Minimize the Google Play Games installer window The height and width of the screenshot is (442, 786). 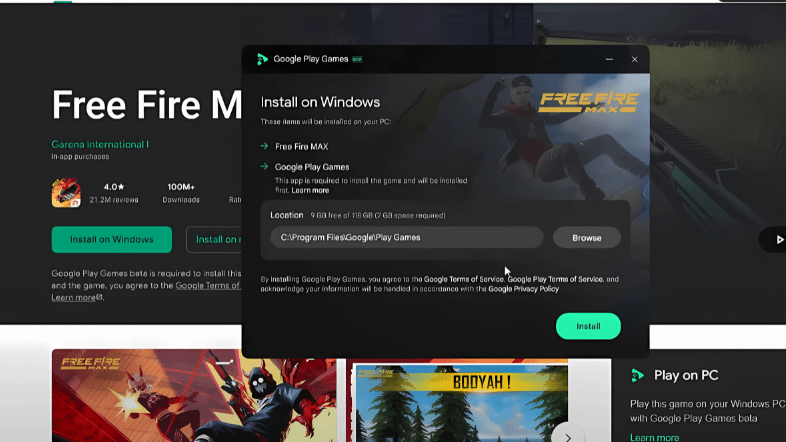(x=609, y=59)
